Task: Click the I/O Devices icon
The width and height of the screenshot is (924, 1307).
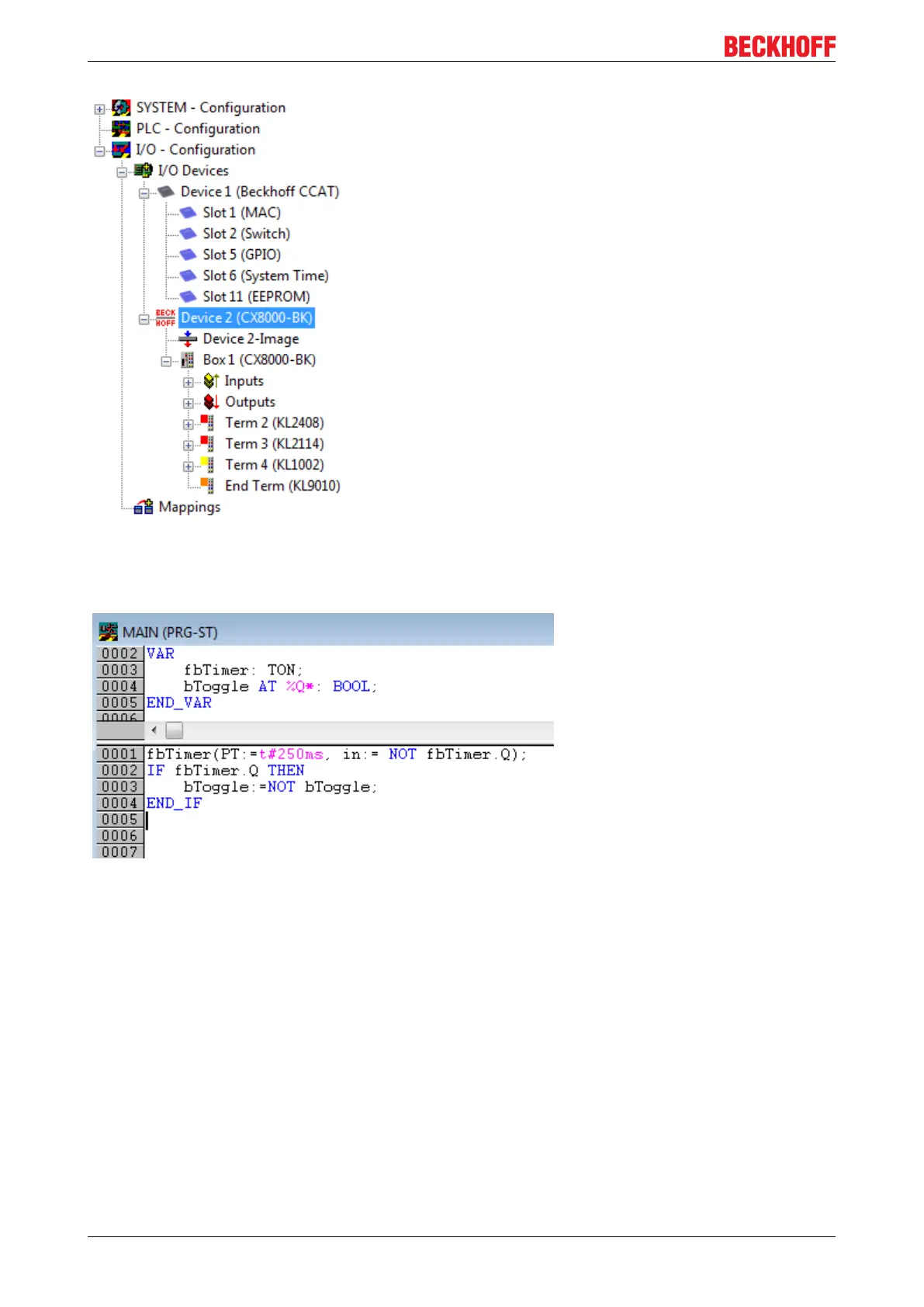Action: click(x=143, y=171)
